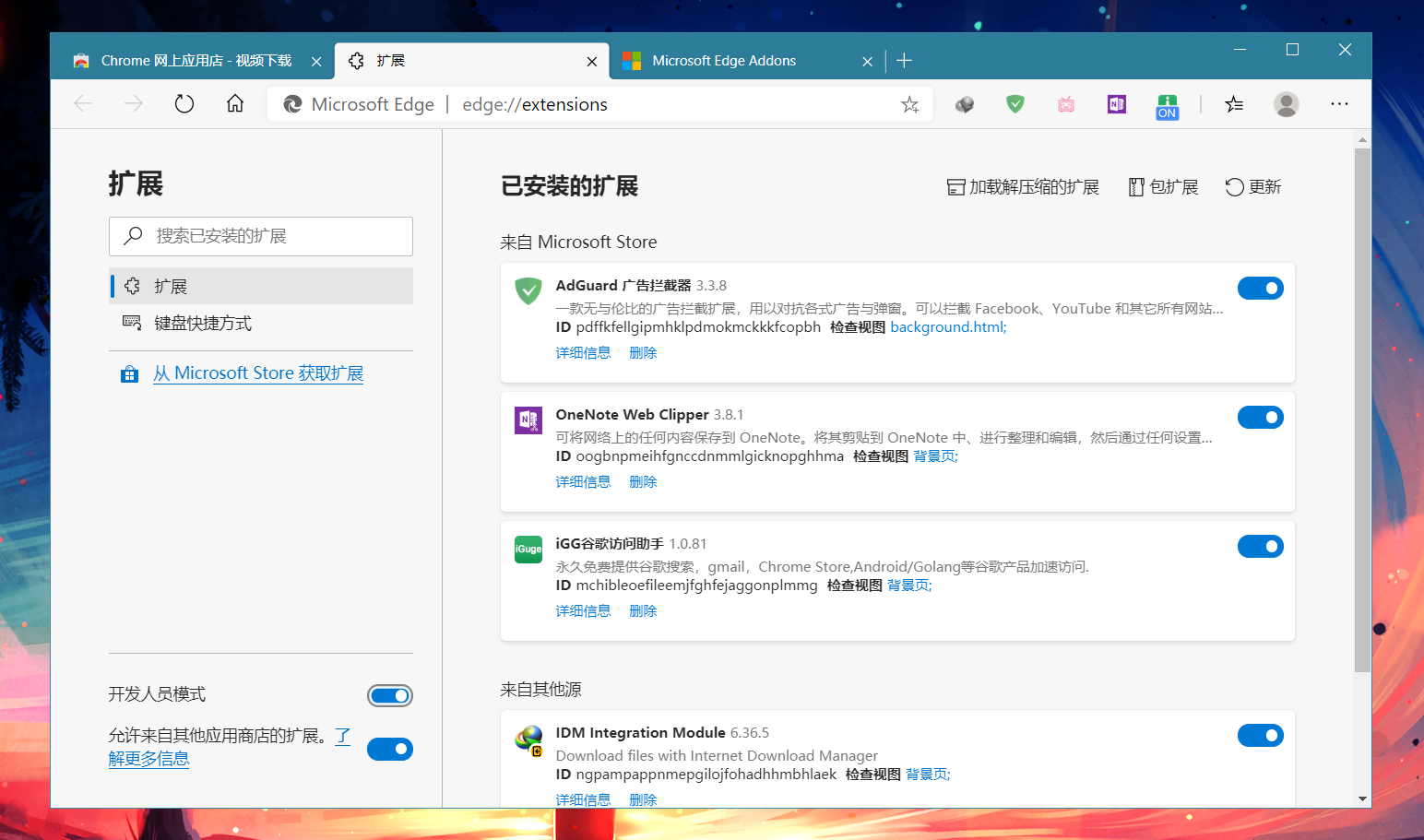Screen dimensions: 1424x840
Task: Click the page scrollbar up arrow
Action: 1362,139
